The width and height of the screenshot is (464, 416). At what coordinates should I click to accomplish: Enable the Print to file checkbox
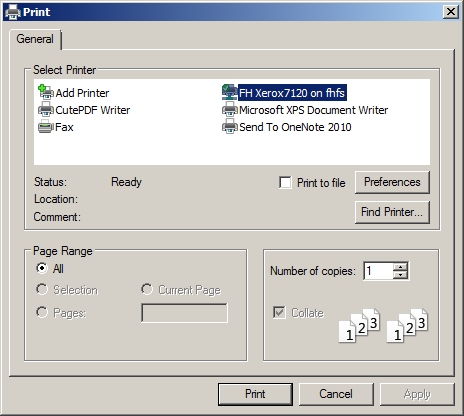(x=285, y=183)
